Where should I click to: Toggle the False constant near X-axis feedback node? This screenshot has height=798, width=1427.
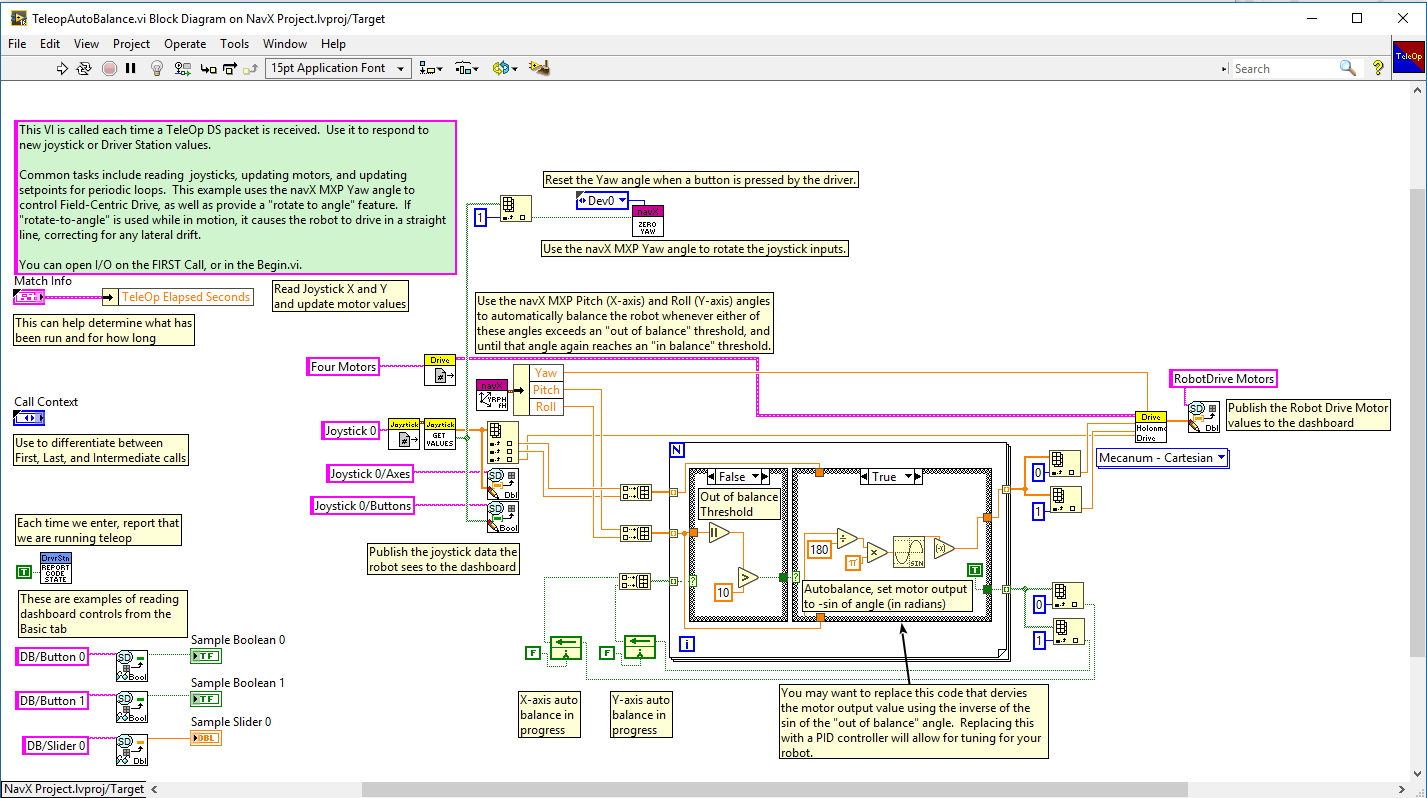coord(532,653)
